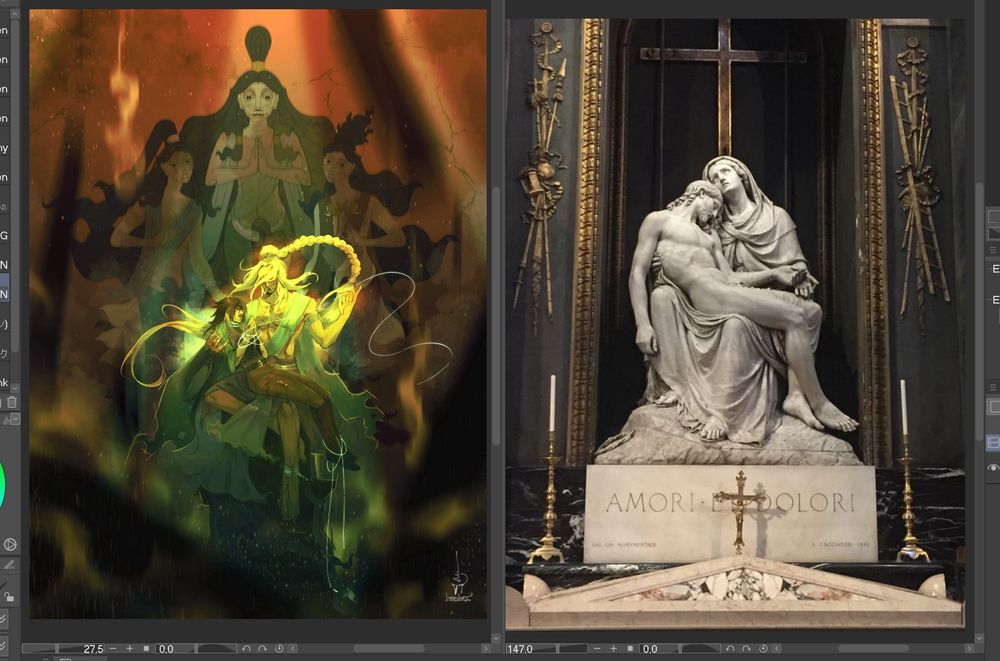The image size is (1000, 661).
Task: Zoom in the right reference canvas
Action: point(613,648)
